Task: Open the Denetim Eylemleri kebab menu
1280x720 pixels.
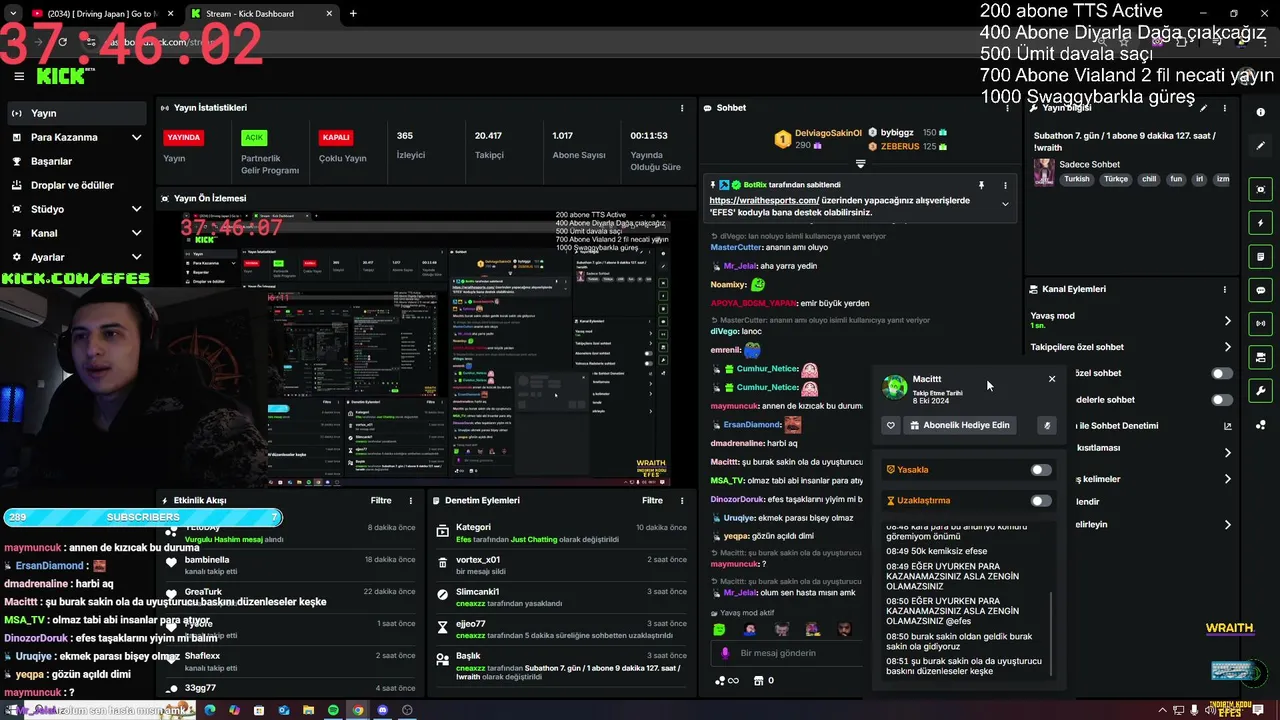Action: pos(682,500)
